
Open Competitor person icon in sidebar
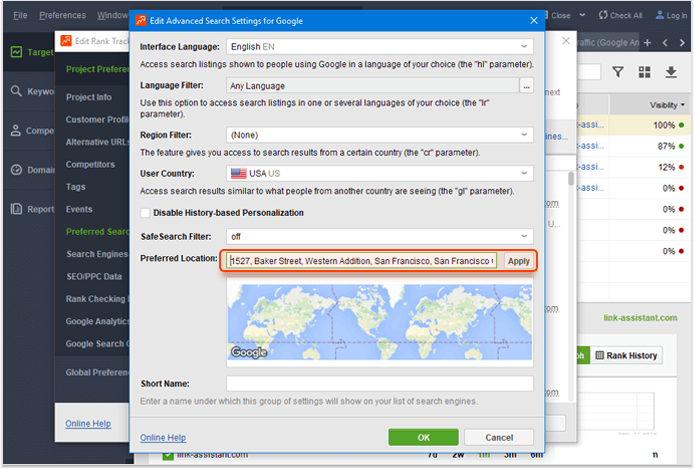point(16,131)
